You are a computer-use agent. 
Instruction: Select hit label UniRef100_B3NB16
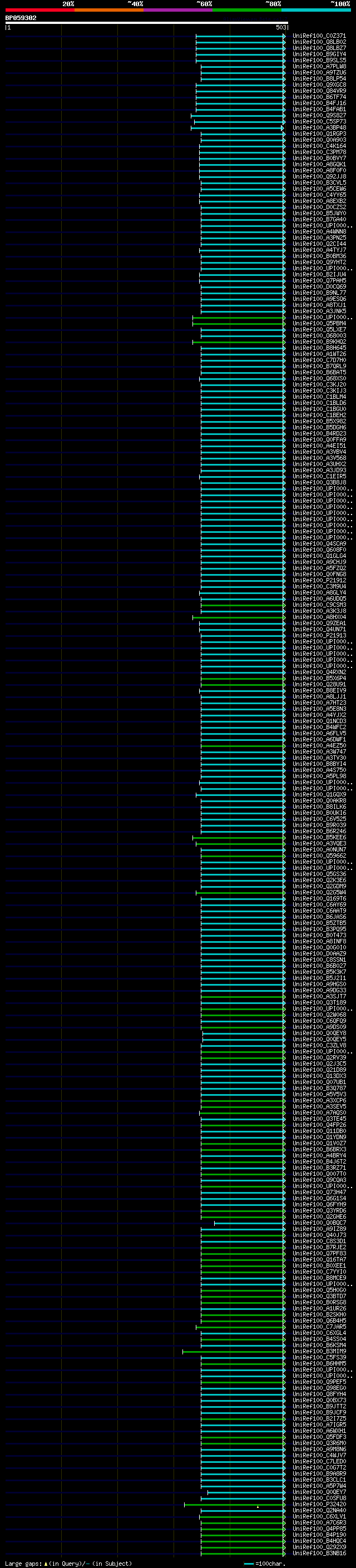click(x=319, y=1553)
